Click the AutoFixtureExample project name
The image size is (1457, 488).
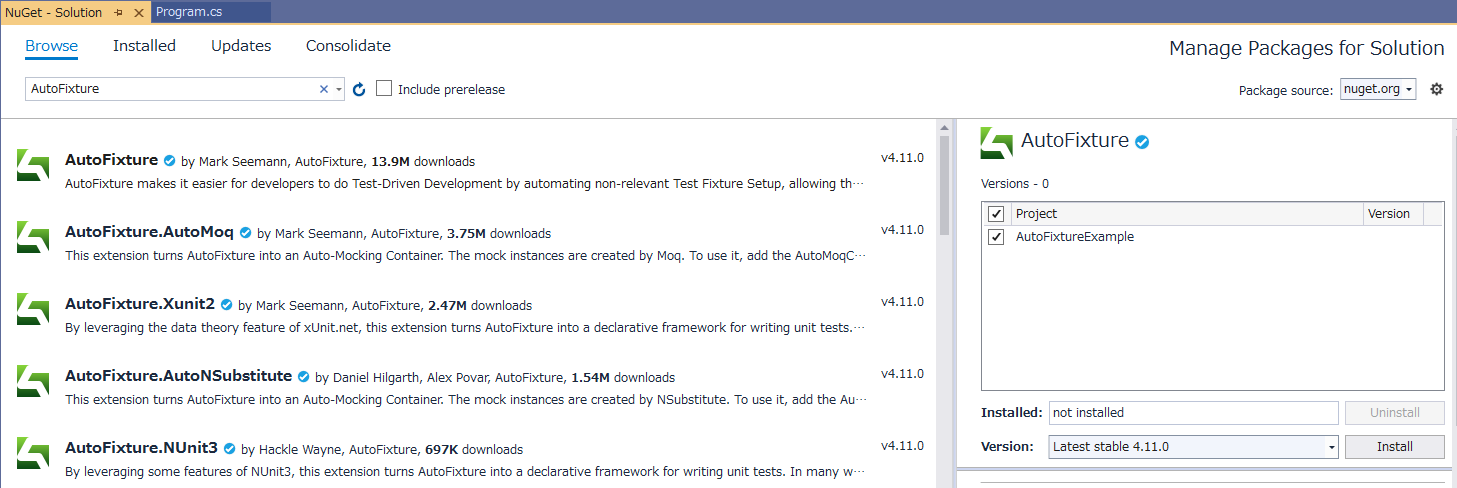1075,237
